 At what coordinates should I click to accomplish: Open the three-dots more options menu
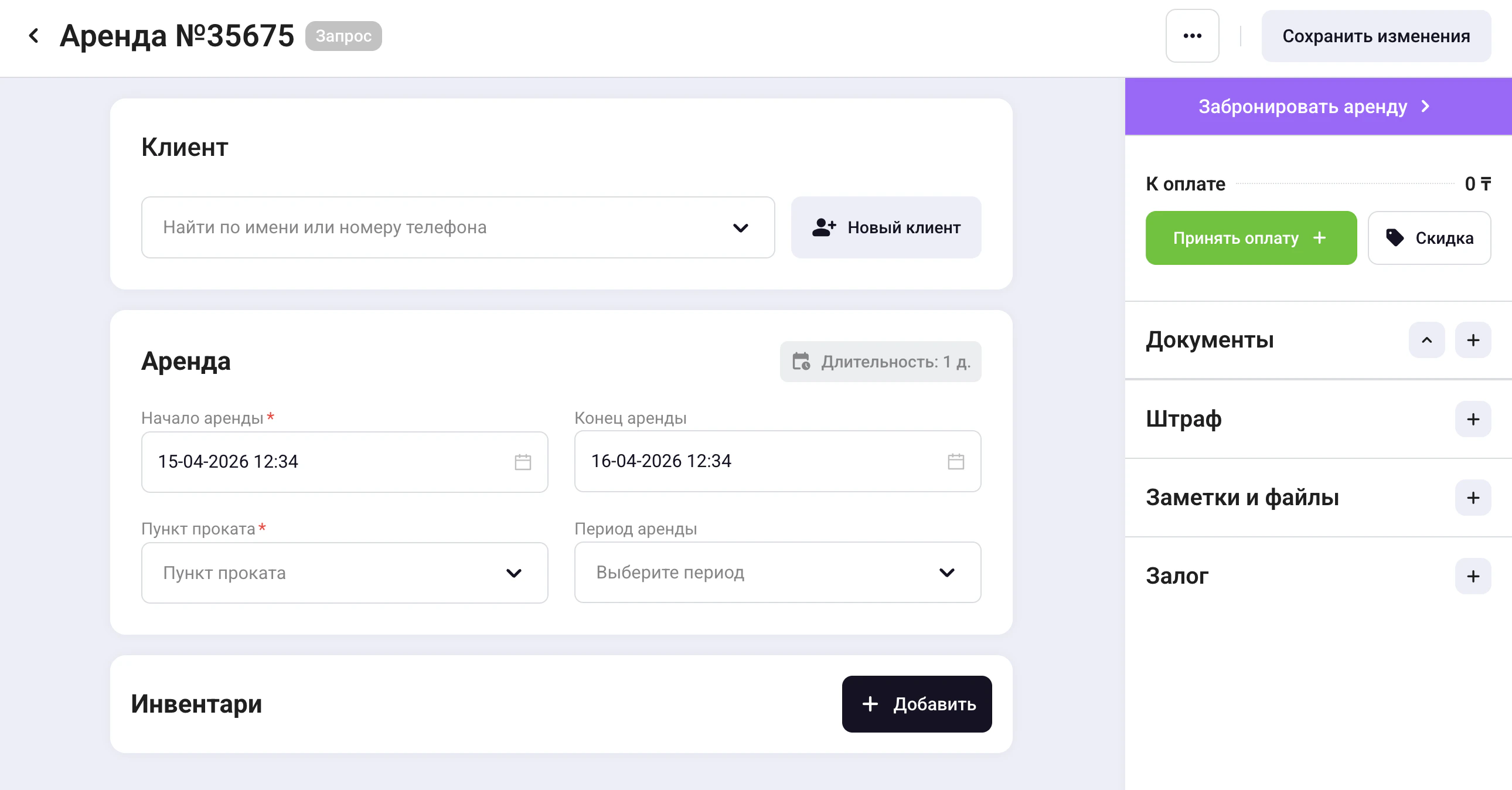[x=1191, y=36]
